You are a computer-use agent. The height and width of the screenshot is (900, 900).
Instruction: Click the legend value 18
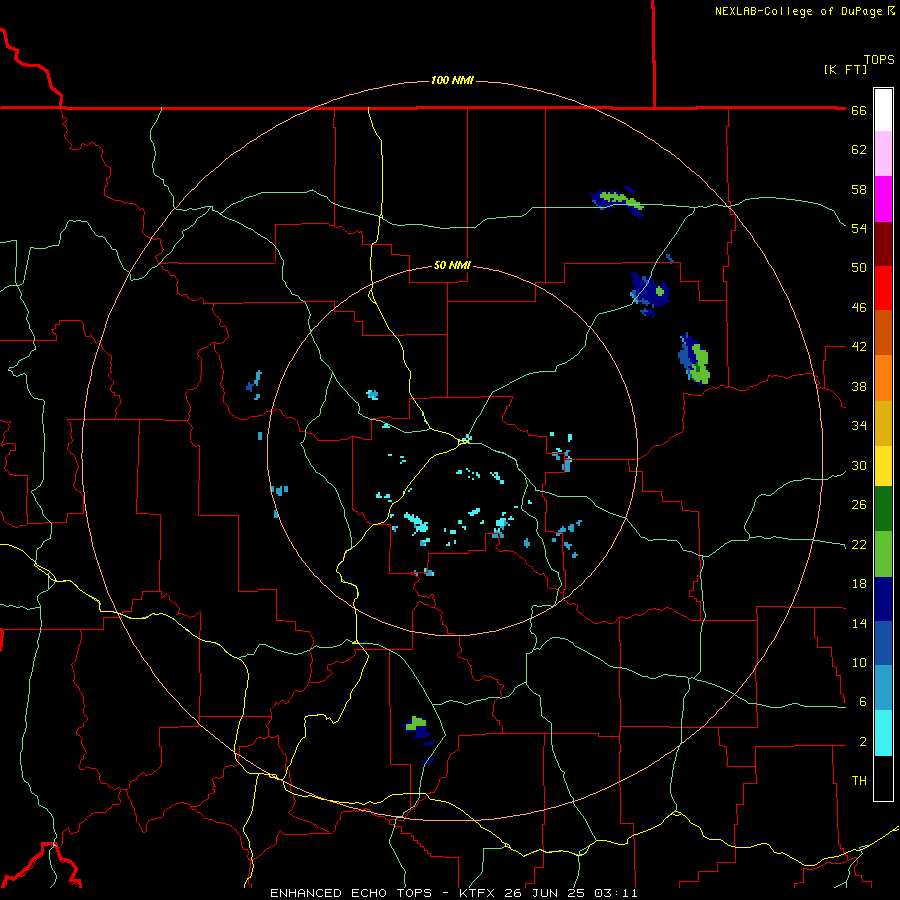tap(859, 584)
